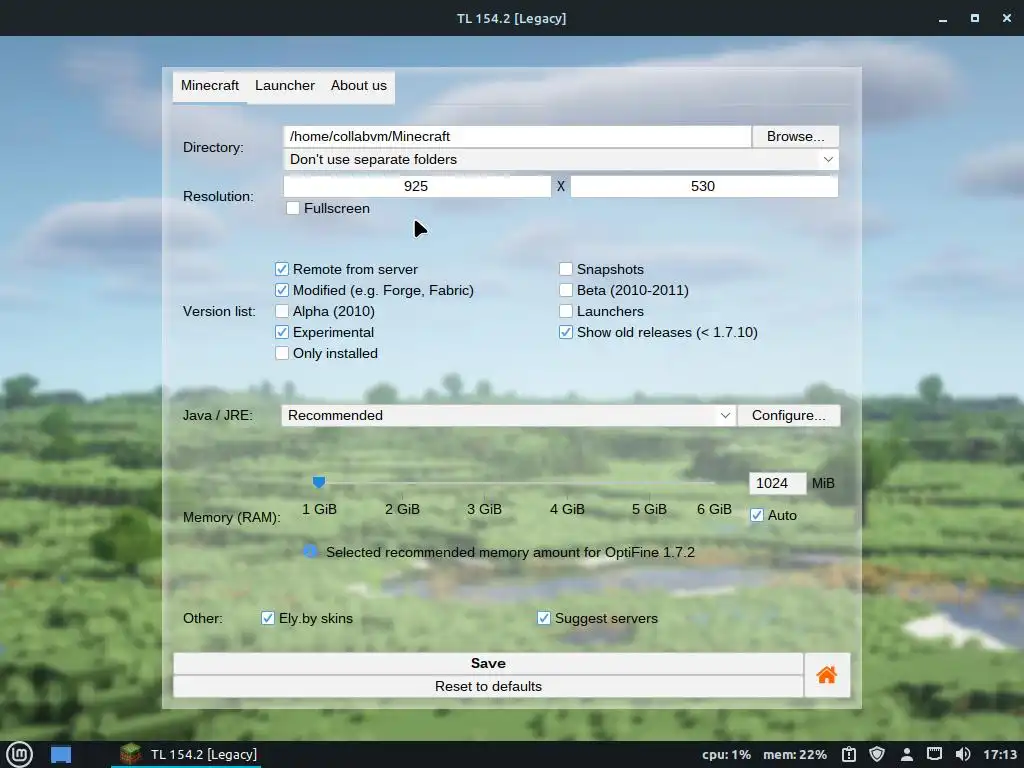Enable Alpha (2010) versions
This screenshot has height=768, width=1024.
click(x=281, y=311)
